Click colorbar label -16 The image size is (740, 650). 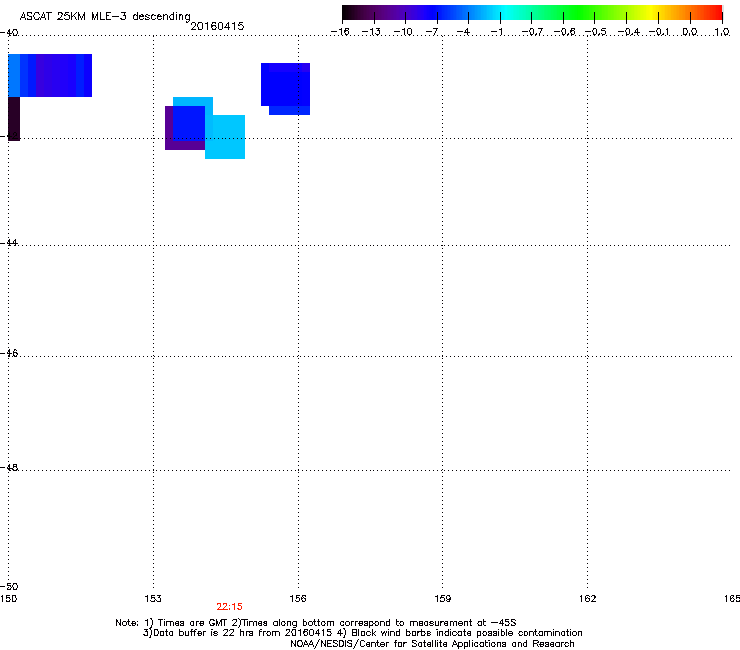coord(340,32)
